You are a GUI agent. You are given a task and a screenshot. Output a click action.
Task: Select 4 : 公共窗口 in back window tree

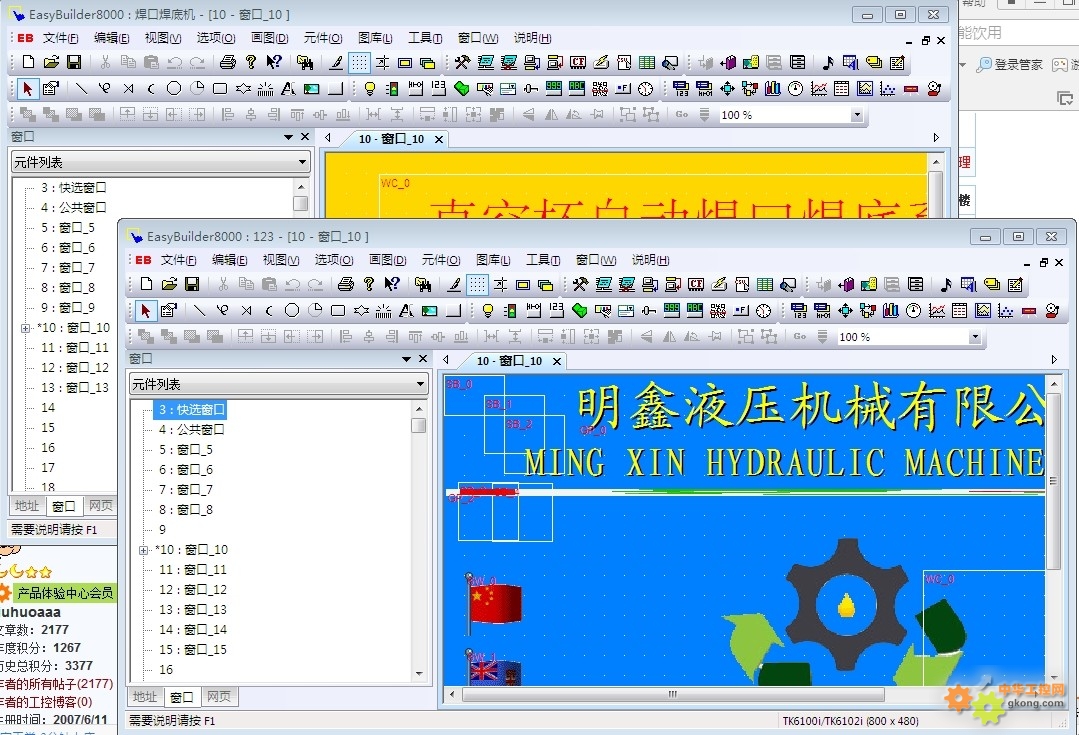coord(74,207)
